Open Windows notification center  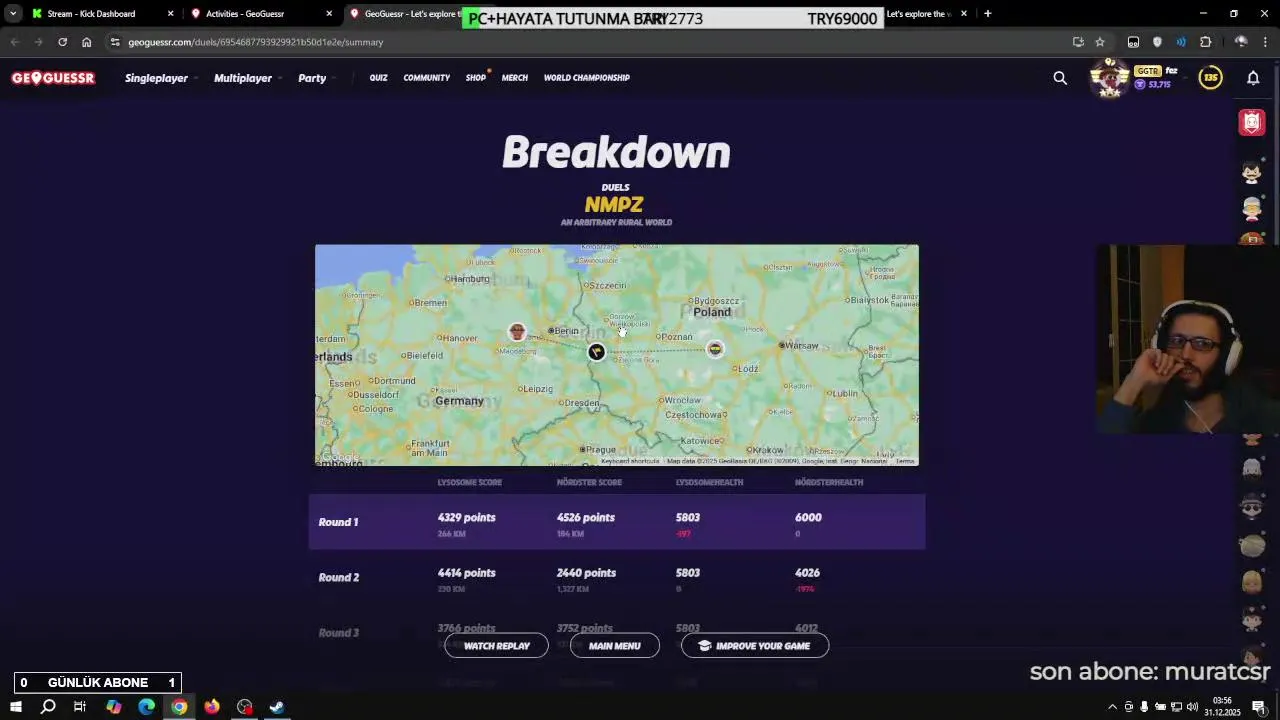coord(1259,707)
